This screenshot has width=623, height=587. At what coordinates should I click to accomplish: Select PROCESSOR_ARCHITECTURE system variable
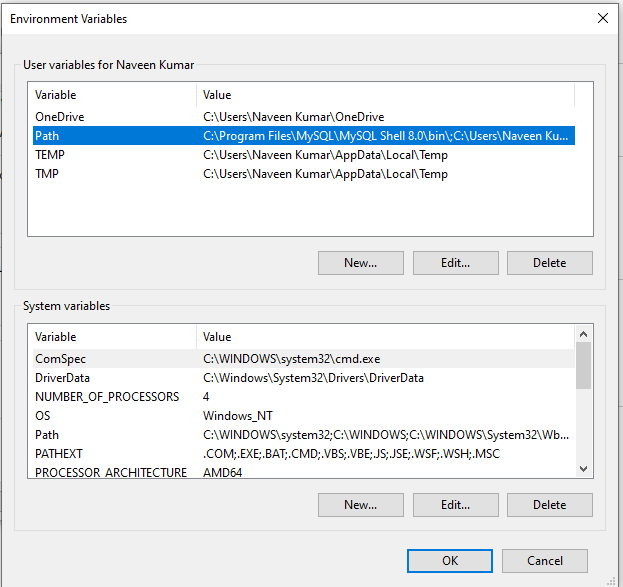(304, 472)
